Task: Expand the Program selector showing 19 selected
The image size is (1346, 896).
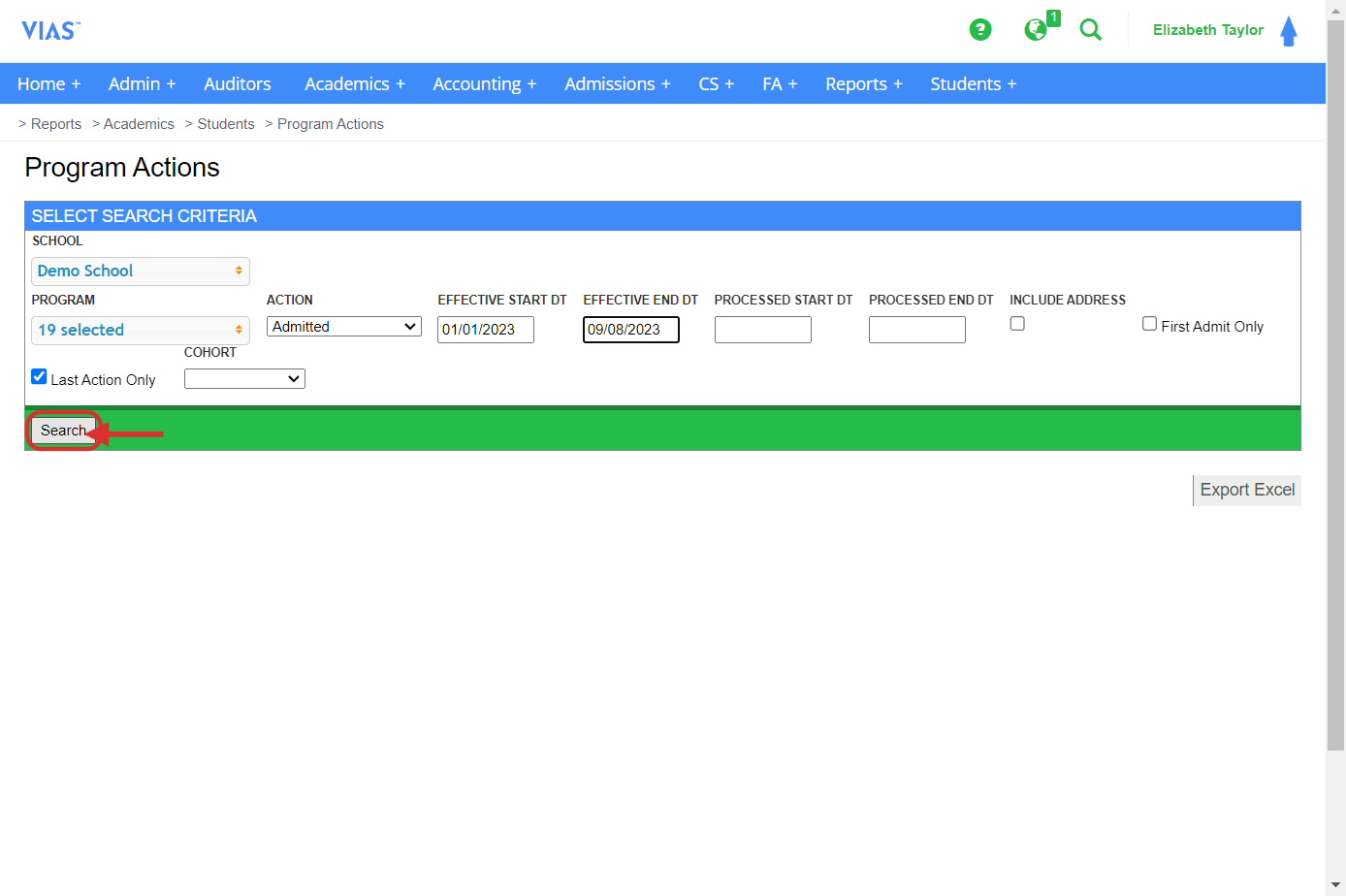Action: pos(140,330)
